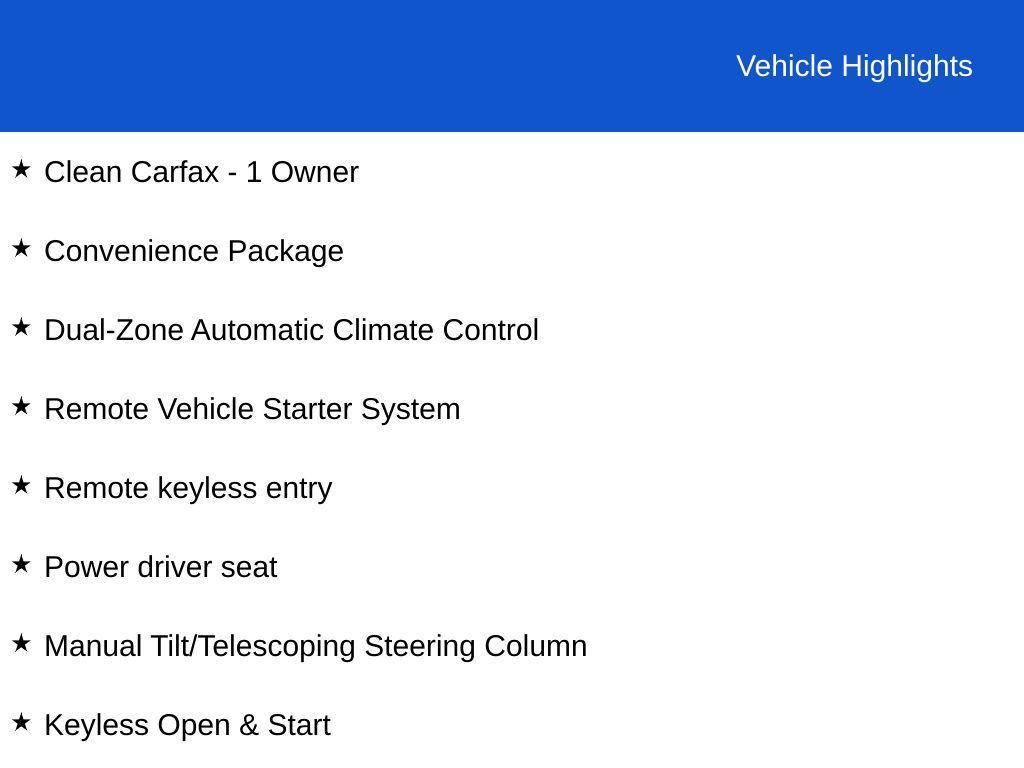Select the Clean Carfax - 1 Owner text

point(201,172)
